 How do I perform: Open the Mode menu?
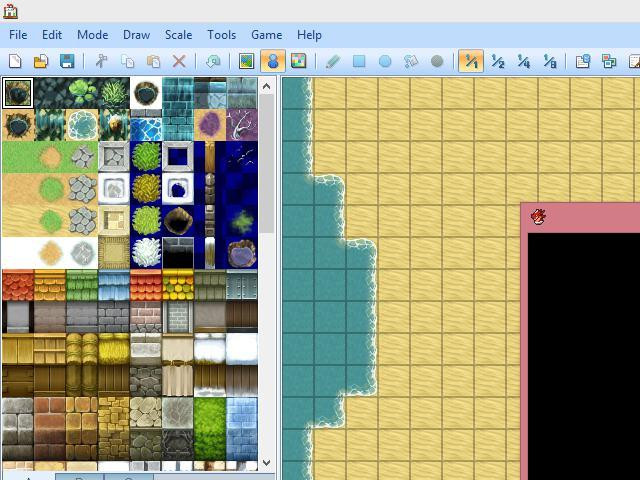[x=93, y=35]
